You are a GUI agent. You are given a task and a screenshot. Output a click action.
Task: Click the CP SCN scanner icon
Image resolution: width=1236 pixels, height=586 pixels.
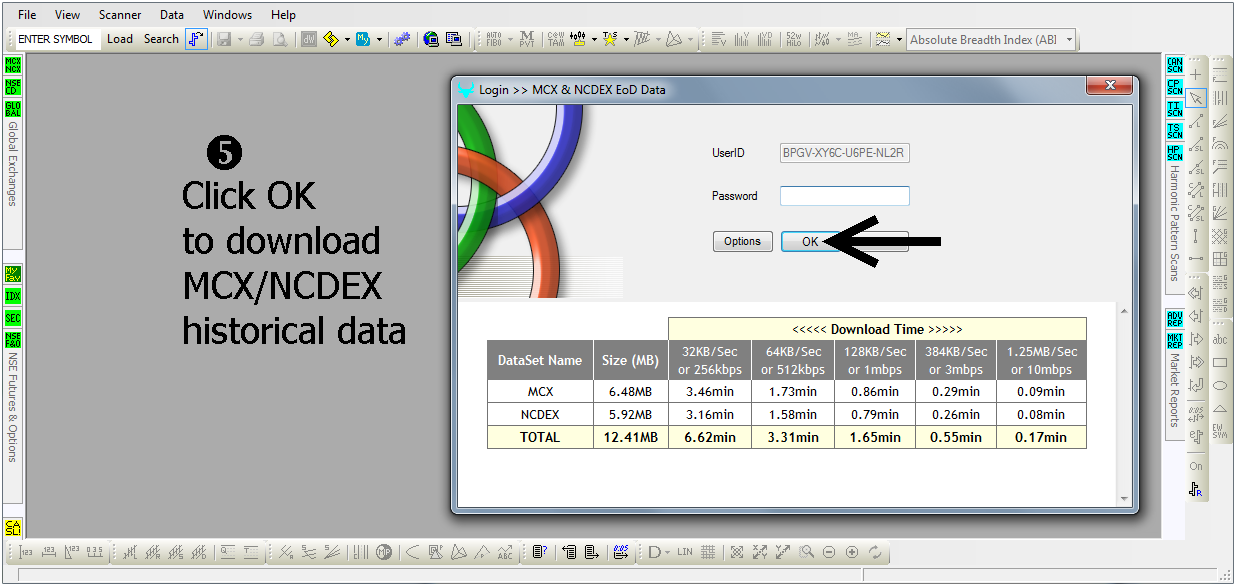1175,87
